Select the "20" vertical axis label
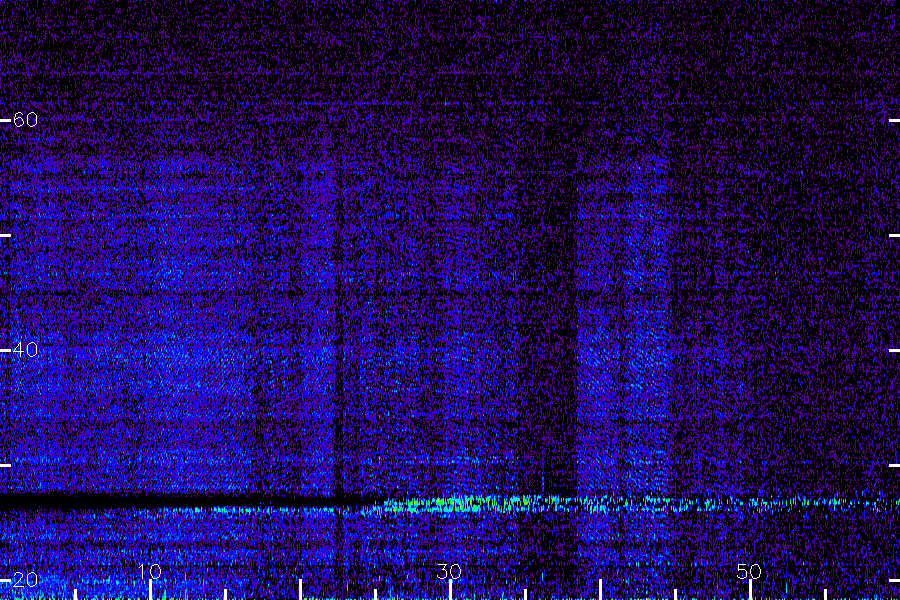 (25, 579)
